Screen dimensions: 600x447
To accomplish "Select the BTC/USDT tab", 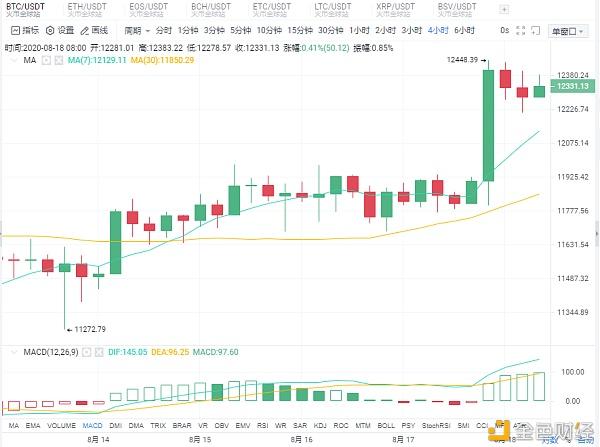I will coord(25,9).
